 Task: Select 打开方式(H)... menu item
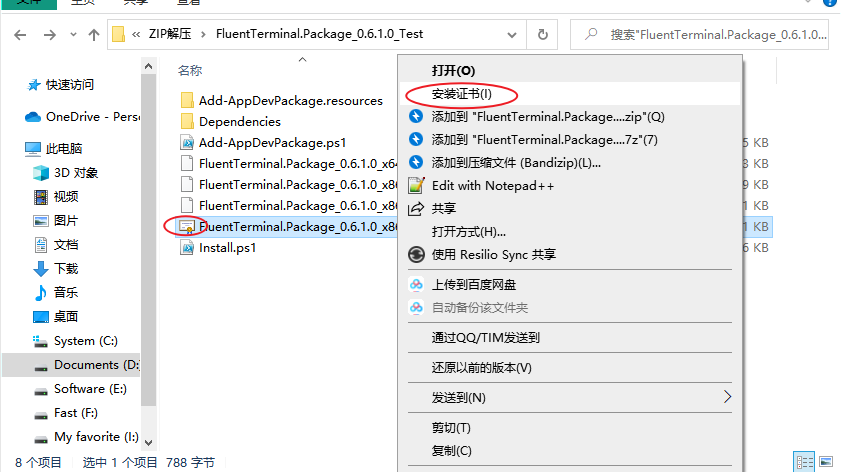(468, 232)
